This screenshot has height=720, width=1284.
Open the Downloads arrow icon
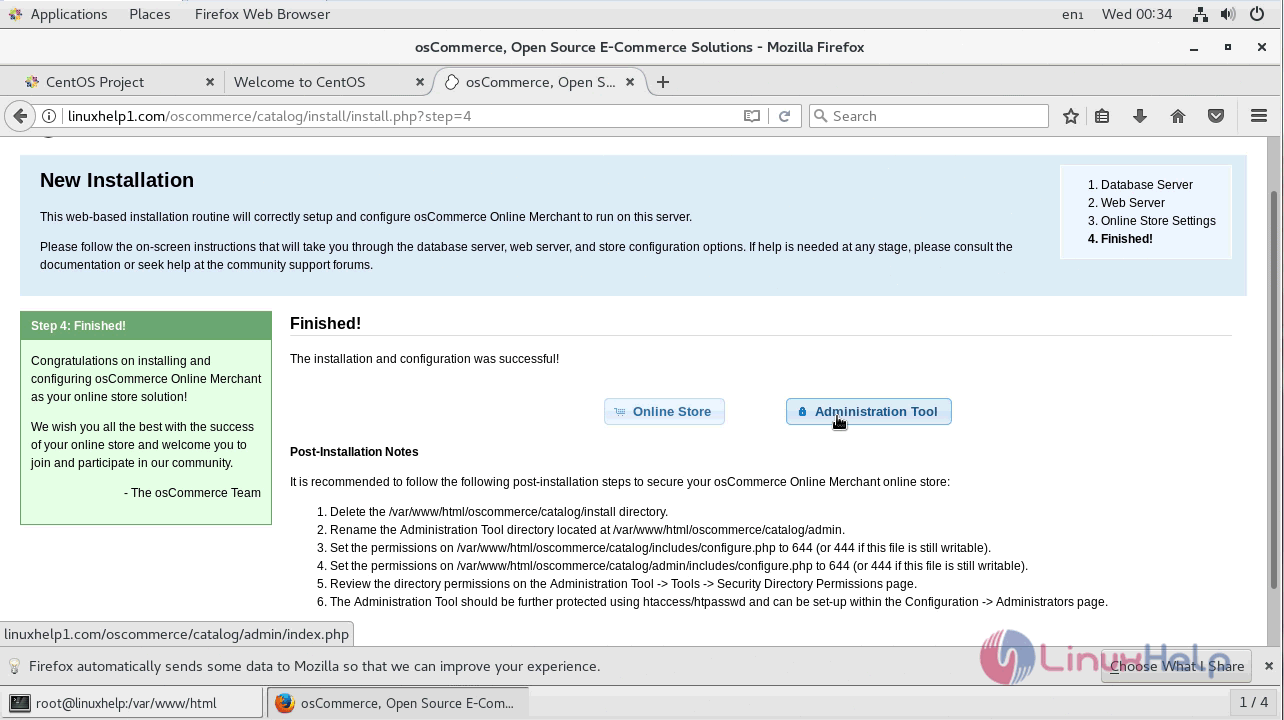pyautogui.click(x=1140, y=116)
